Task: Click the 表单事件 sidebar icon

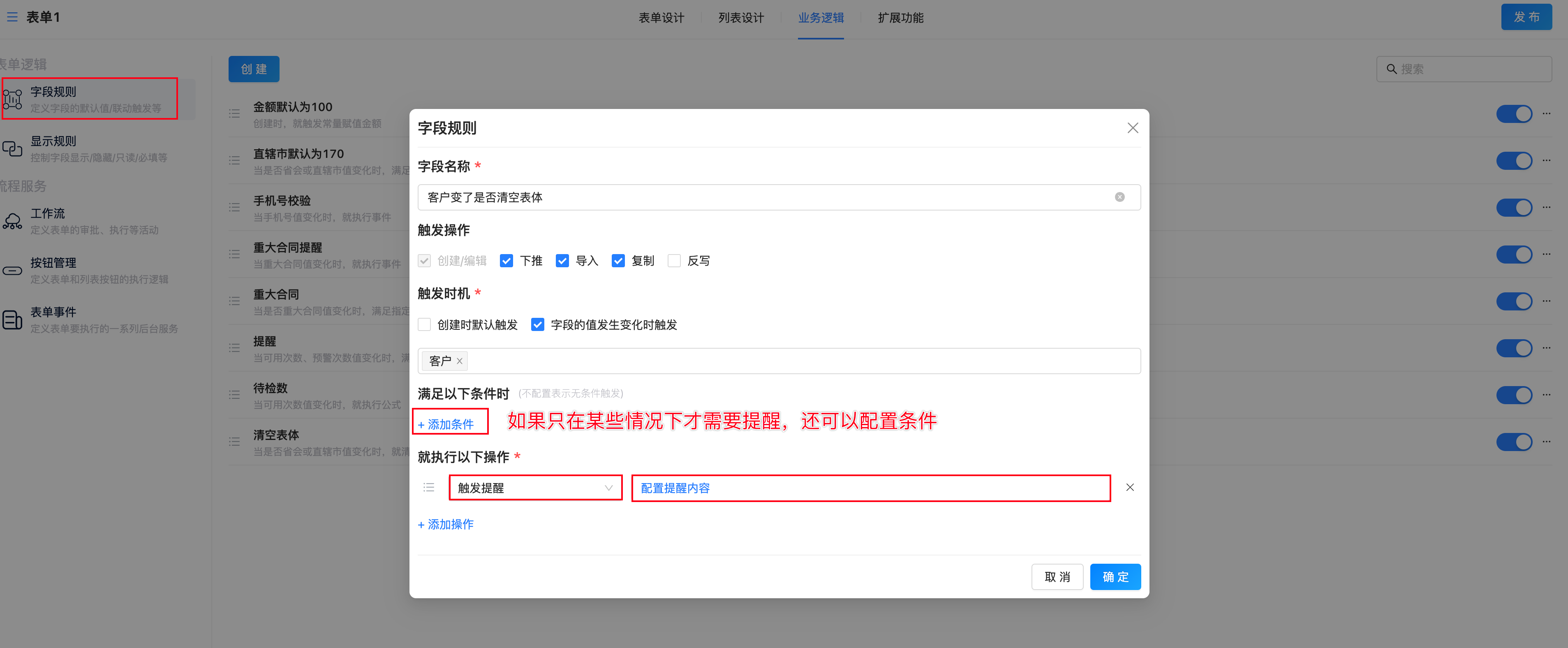Action: [12, 320]
